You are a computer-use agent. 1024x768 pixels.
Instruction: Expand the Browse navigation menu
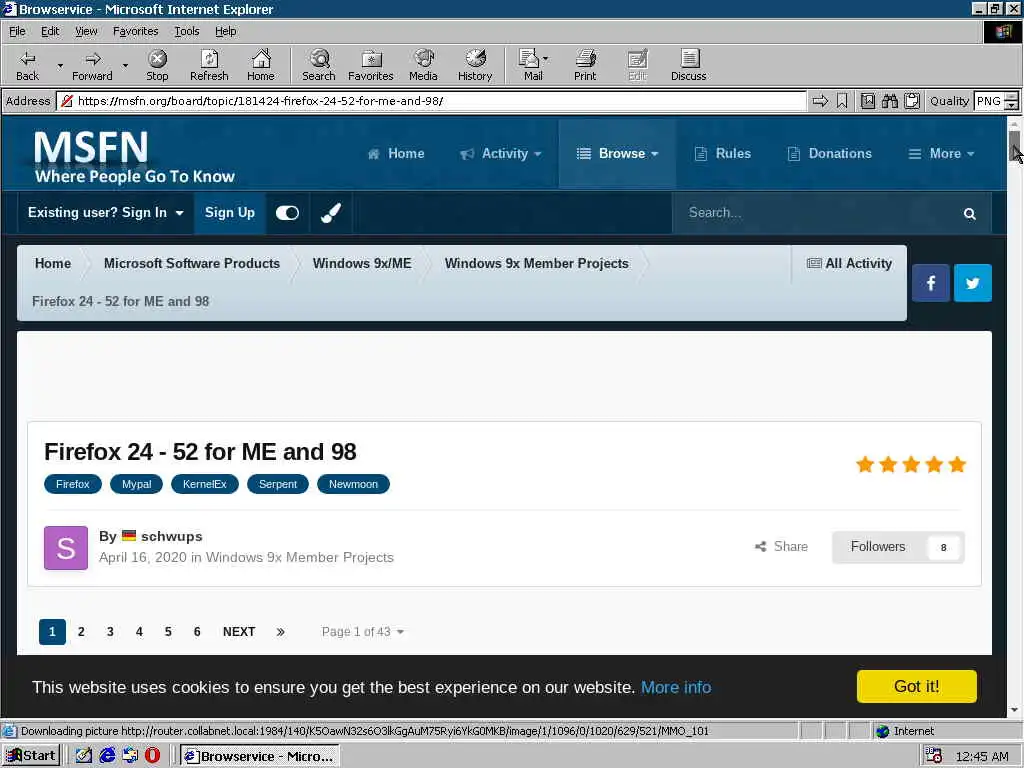pyautogui.click(x=617, y=153)
